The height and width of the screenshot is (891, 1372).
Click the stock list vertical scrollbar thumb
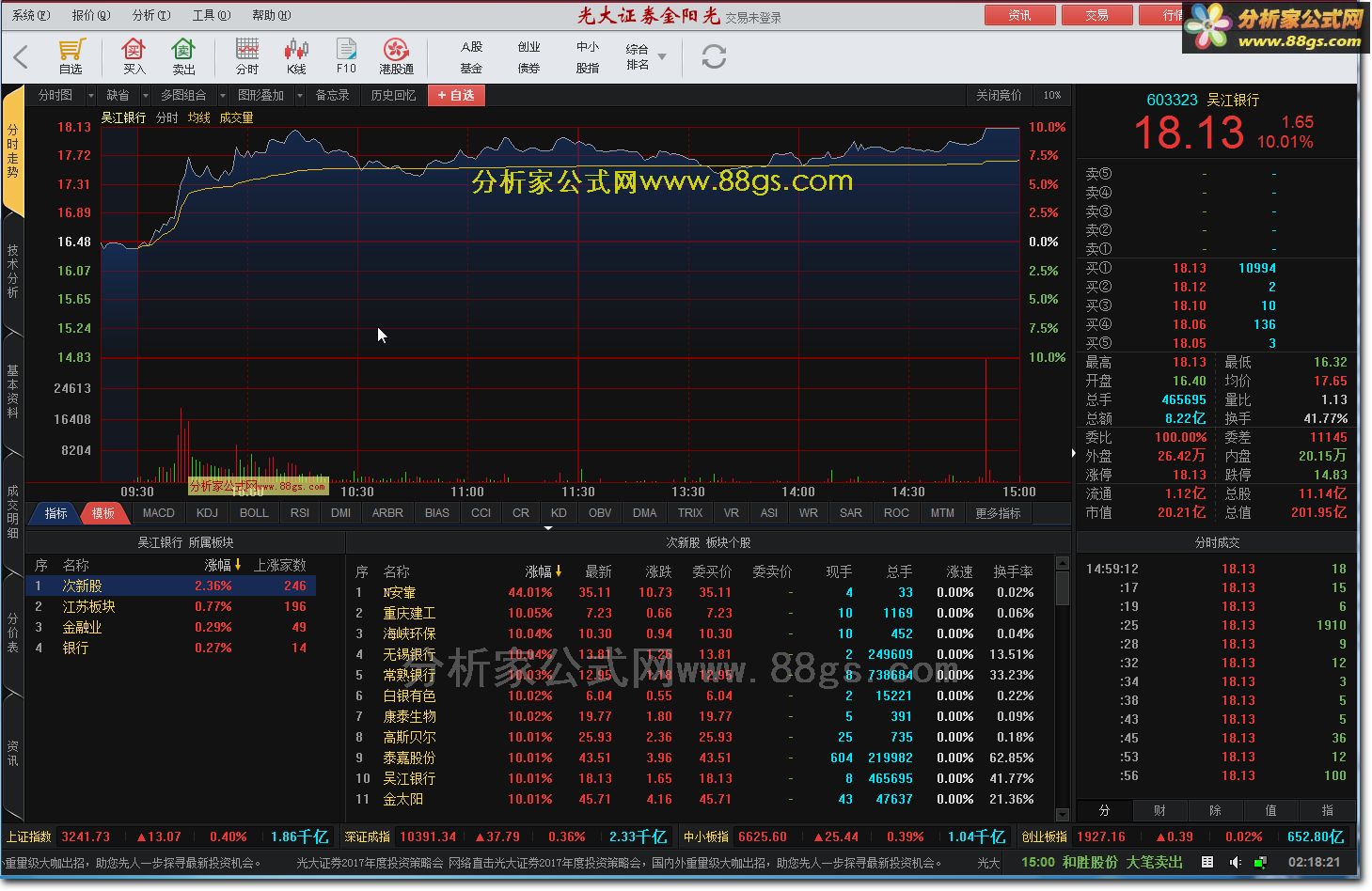(1063, 589)
